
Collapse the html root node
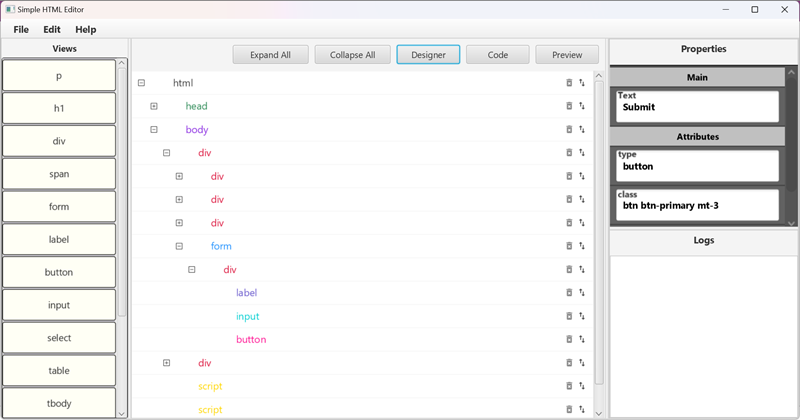141,83
